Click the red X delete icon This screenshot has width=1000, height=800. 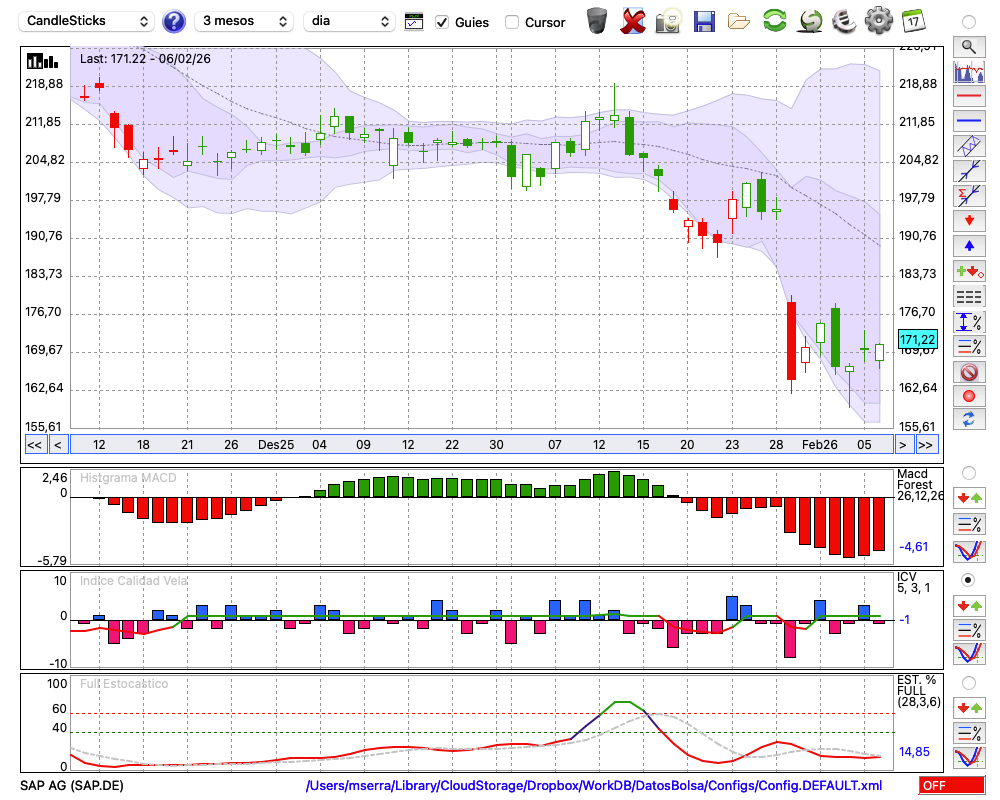[x=633, y=21]
